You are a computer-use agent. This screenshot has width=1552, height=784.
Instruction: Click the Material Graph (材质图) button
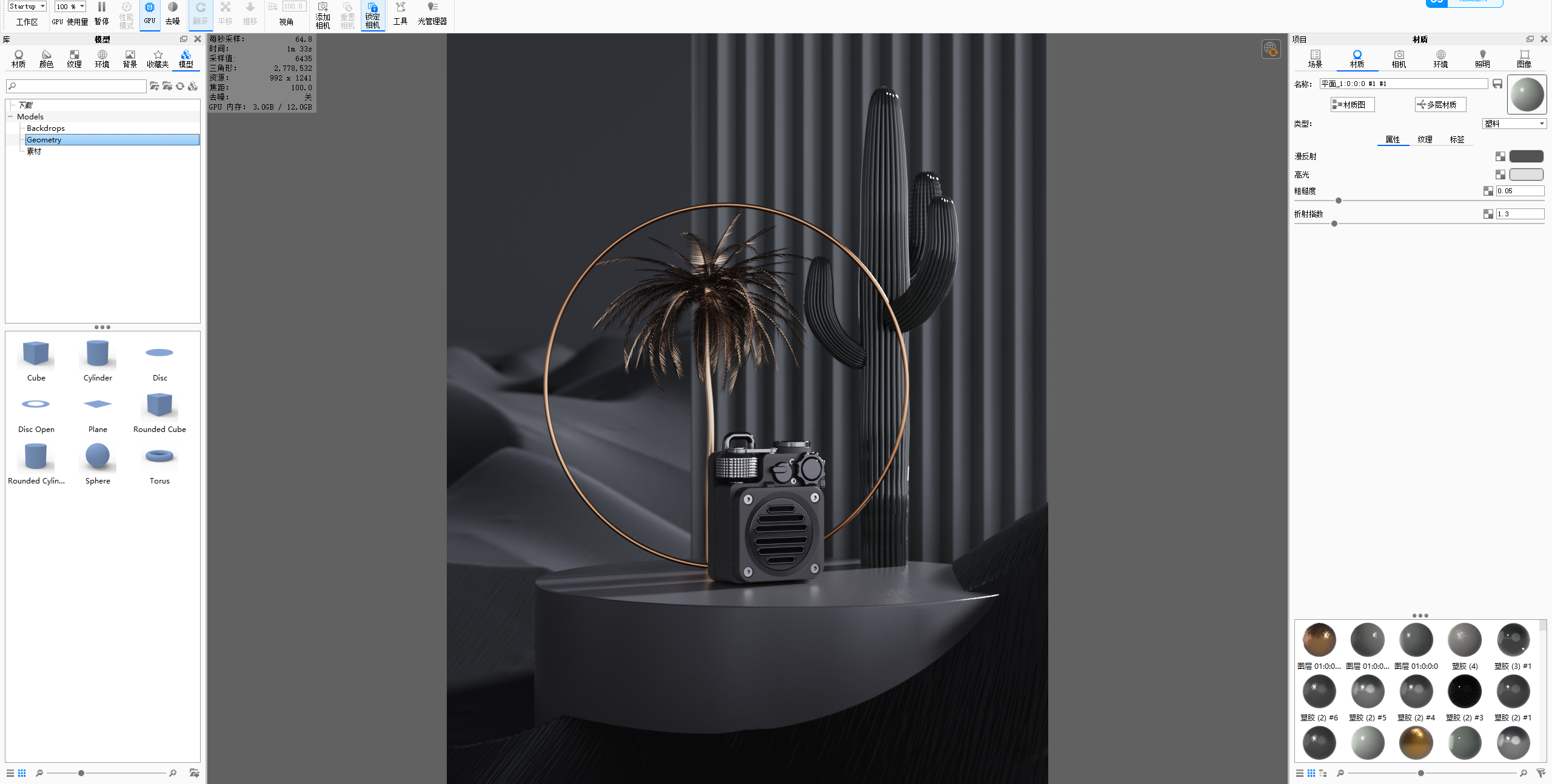(1353, 105)
